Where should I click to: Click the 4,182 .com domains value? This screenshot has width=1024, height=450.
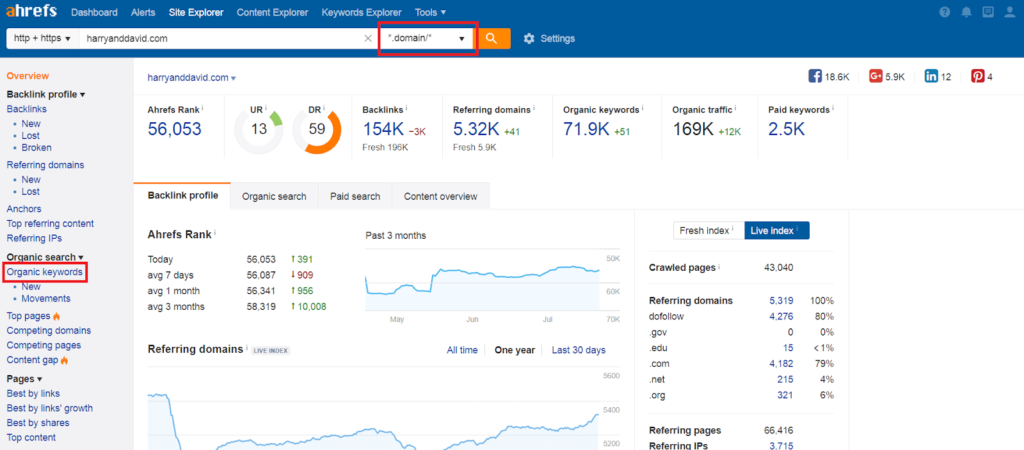click(782, 363)
